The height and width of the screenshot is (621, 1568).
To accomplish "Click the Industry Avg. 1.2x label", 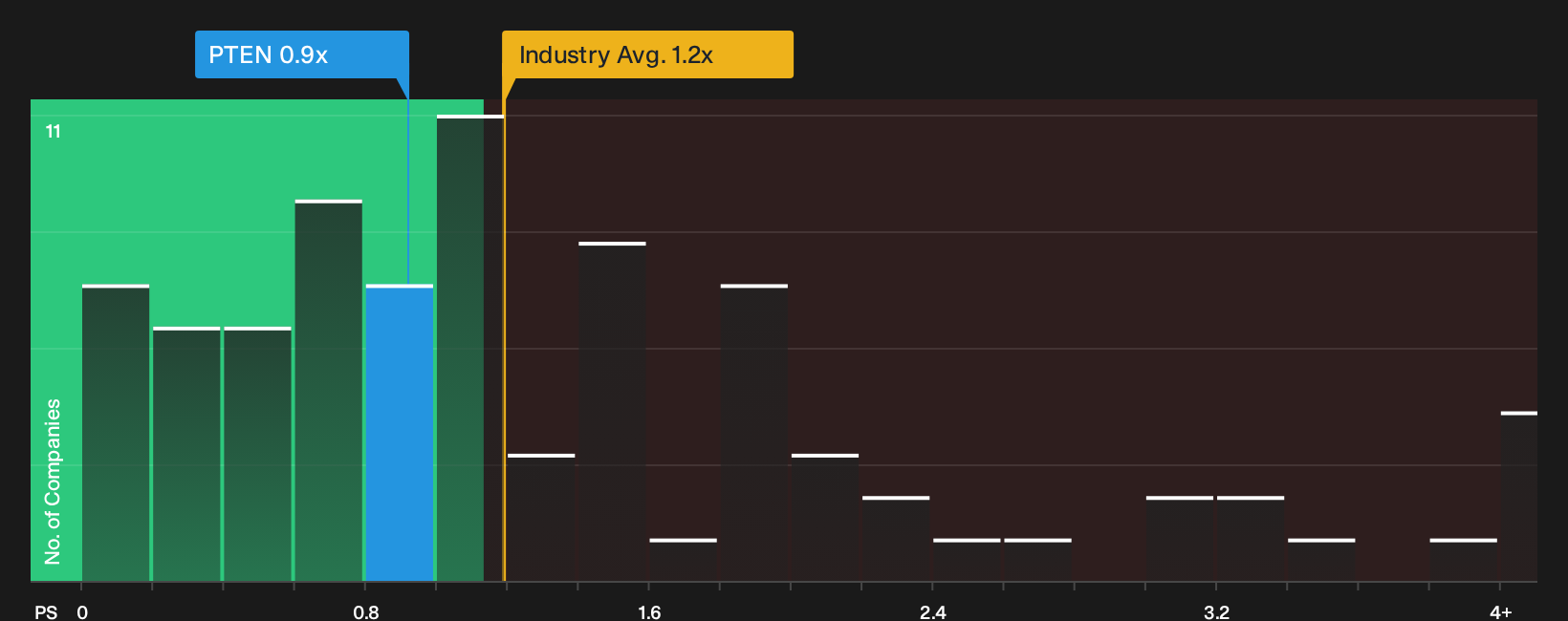I will [647, 54].
